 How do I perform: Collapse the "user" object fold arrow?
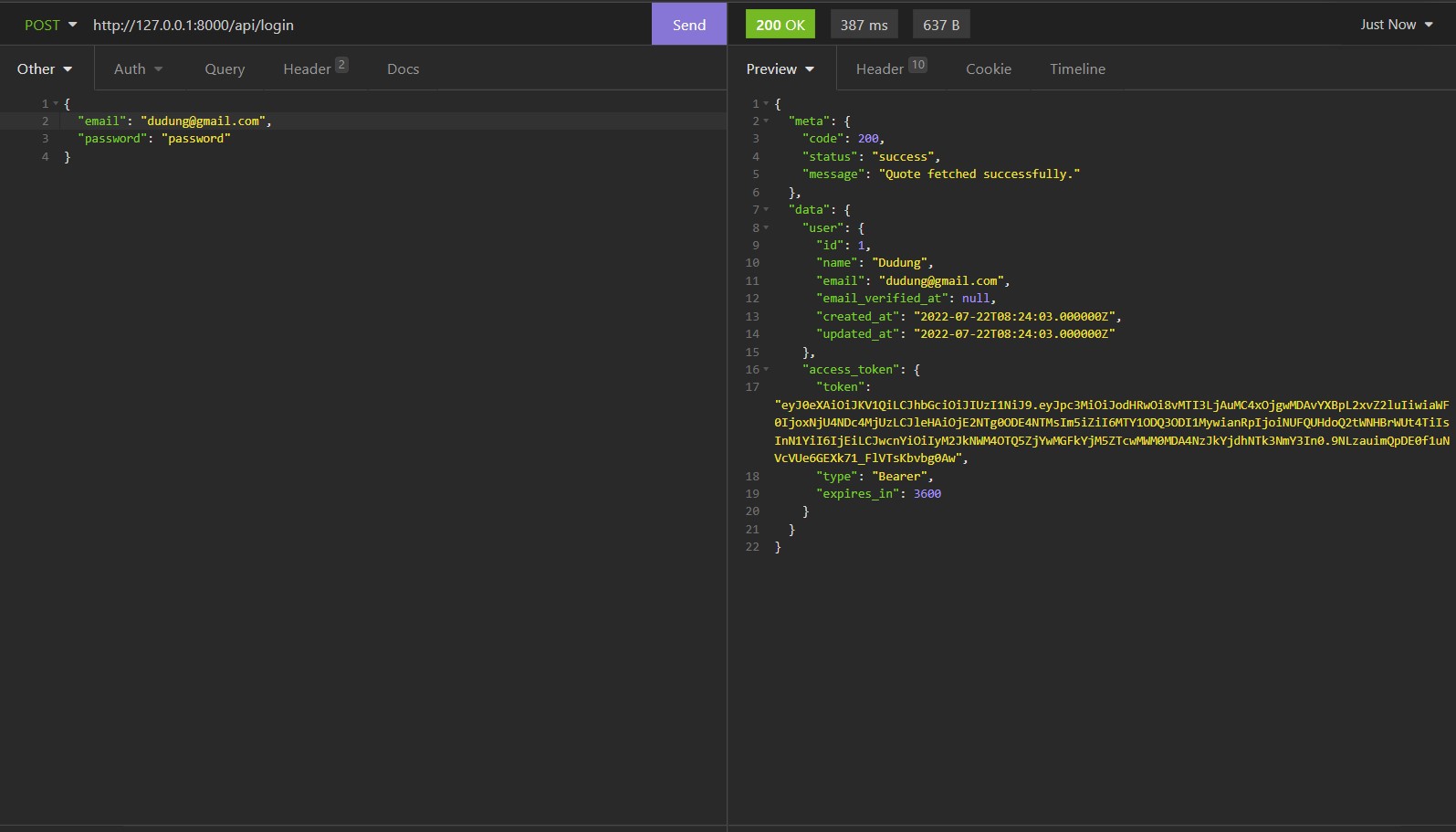click(766, 227)
